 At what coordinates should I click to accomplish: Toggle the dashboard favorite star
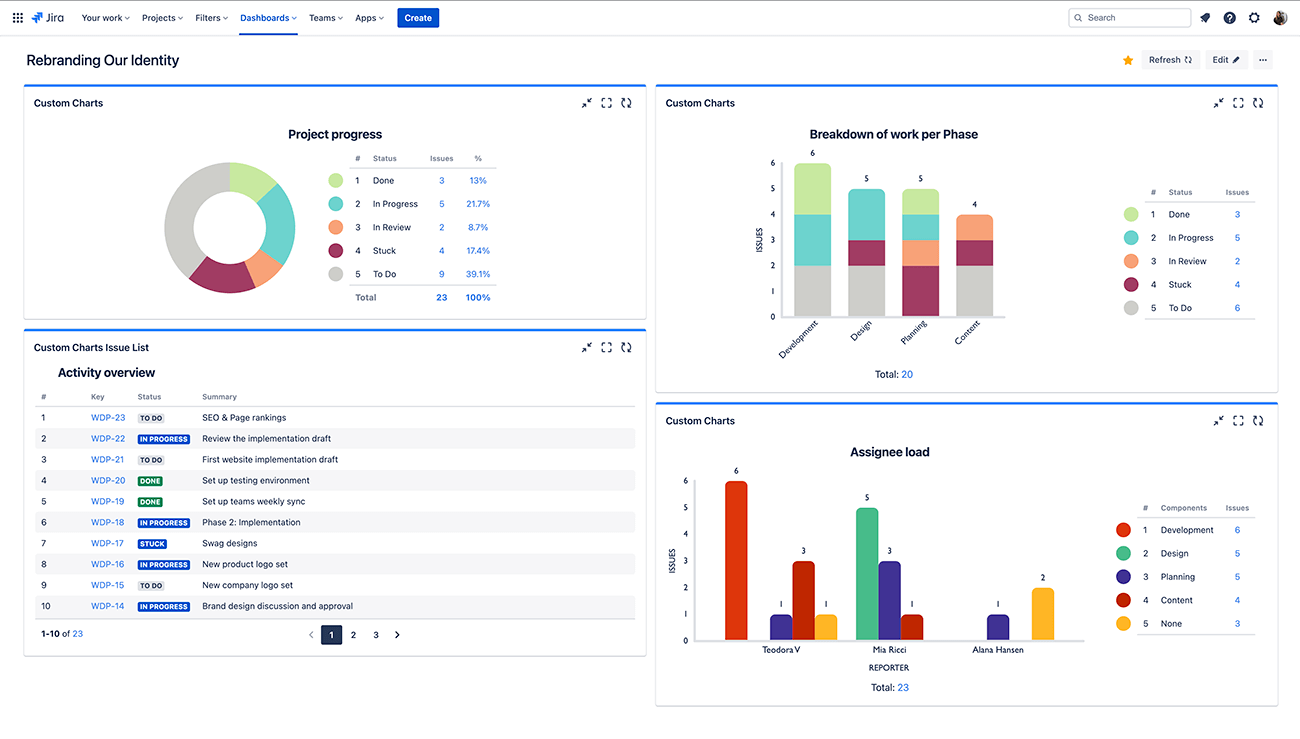pyautogui.click(x=1128, y=60)
